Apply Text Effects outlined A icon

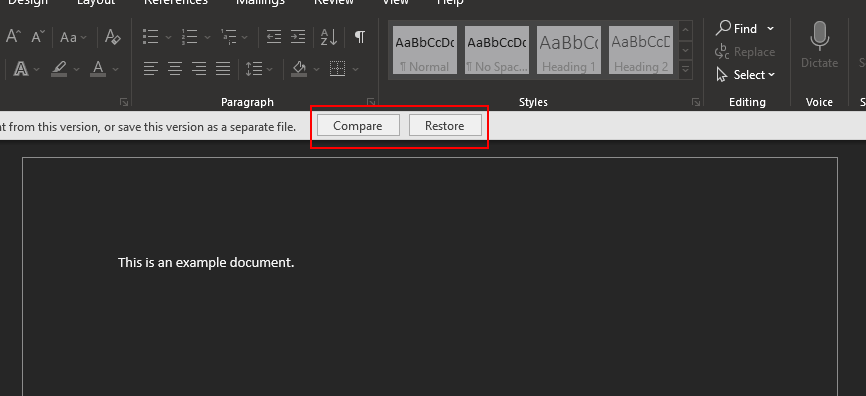(x=20, y=69)
